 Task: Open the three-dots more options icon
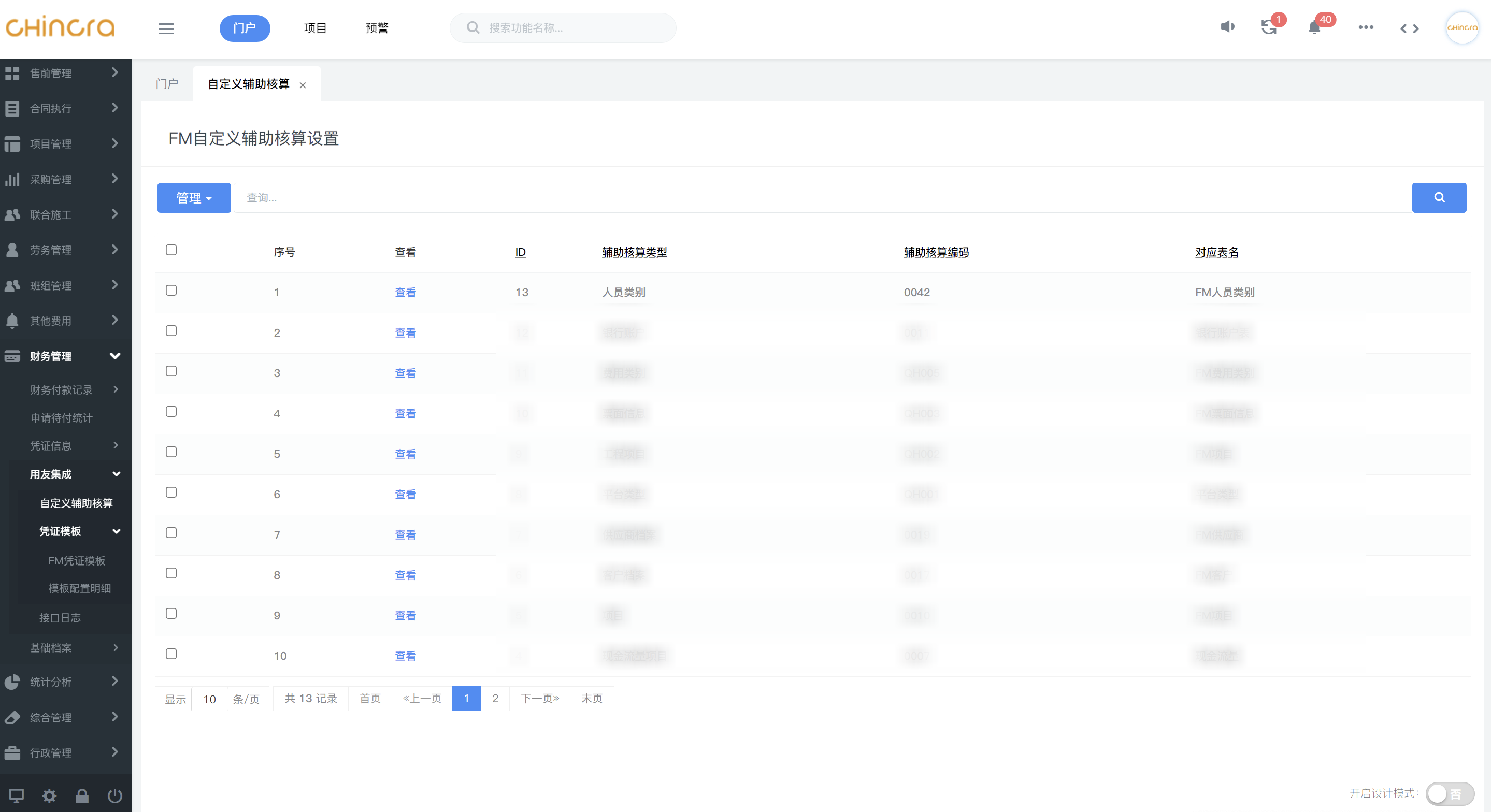(1366, 28)
